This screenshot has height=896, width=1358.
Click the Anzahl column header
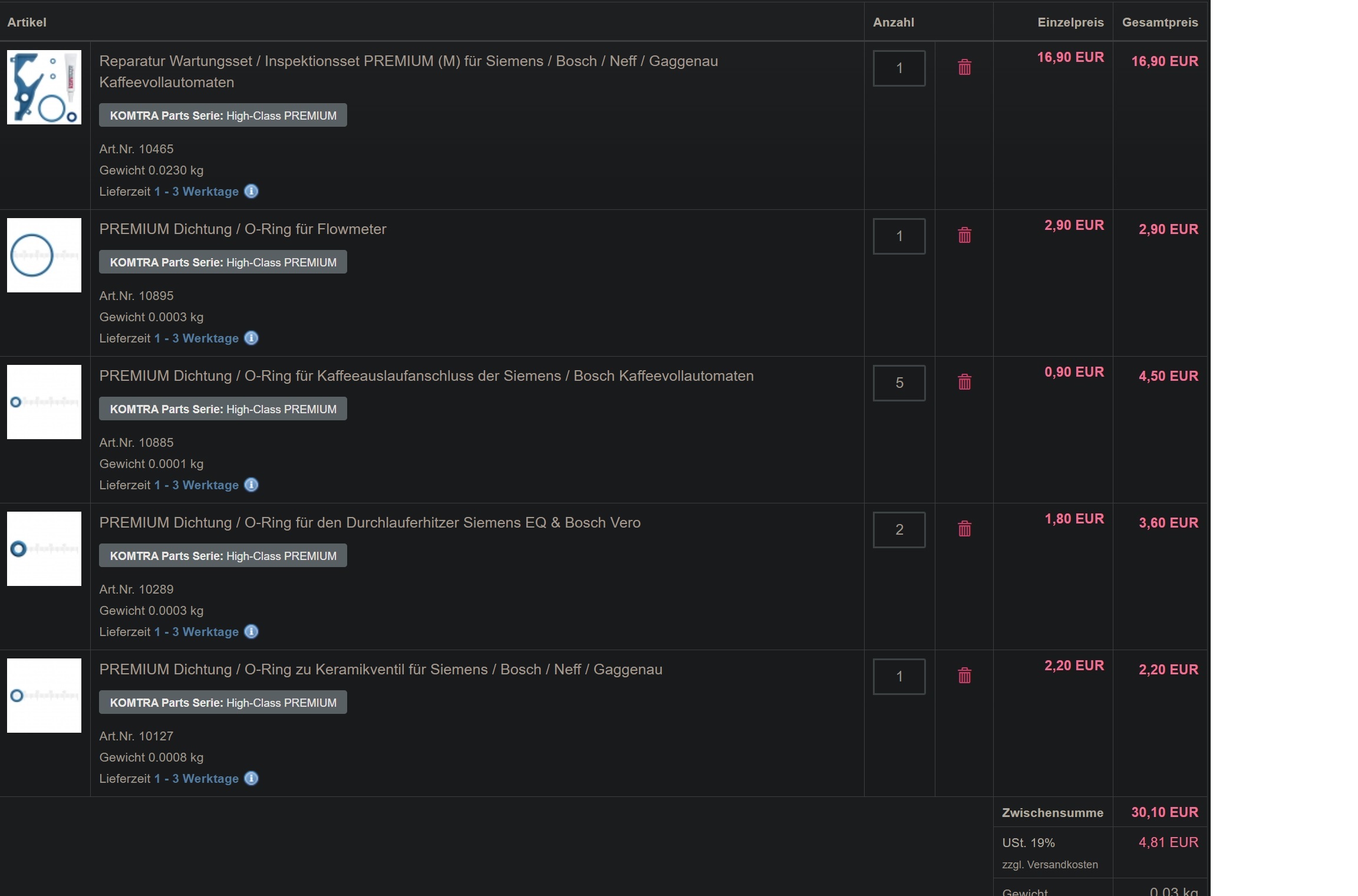894,22
